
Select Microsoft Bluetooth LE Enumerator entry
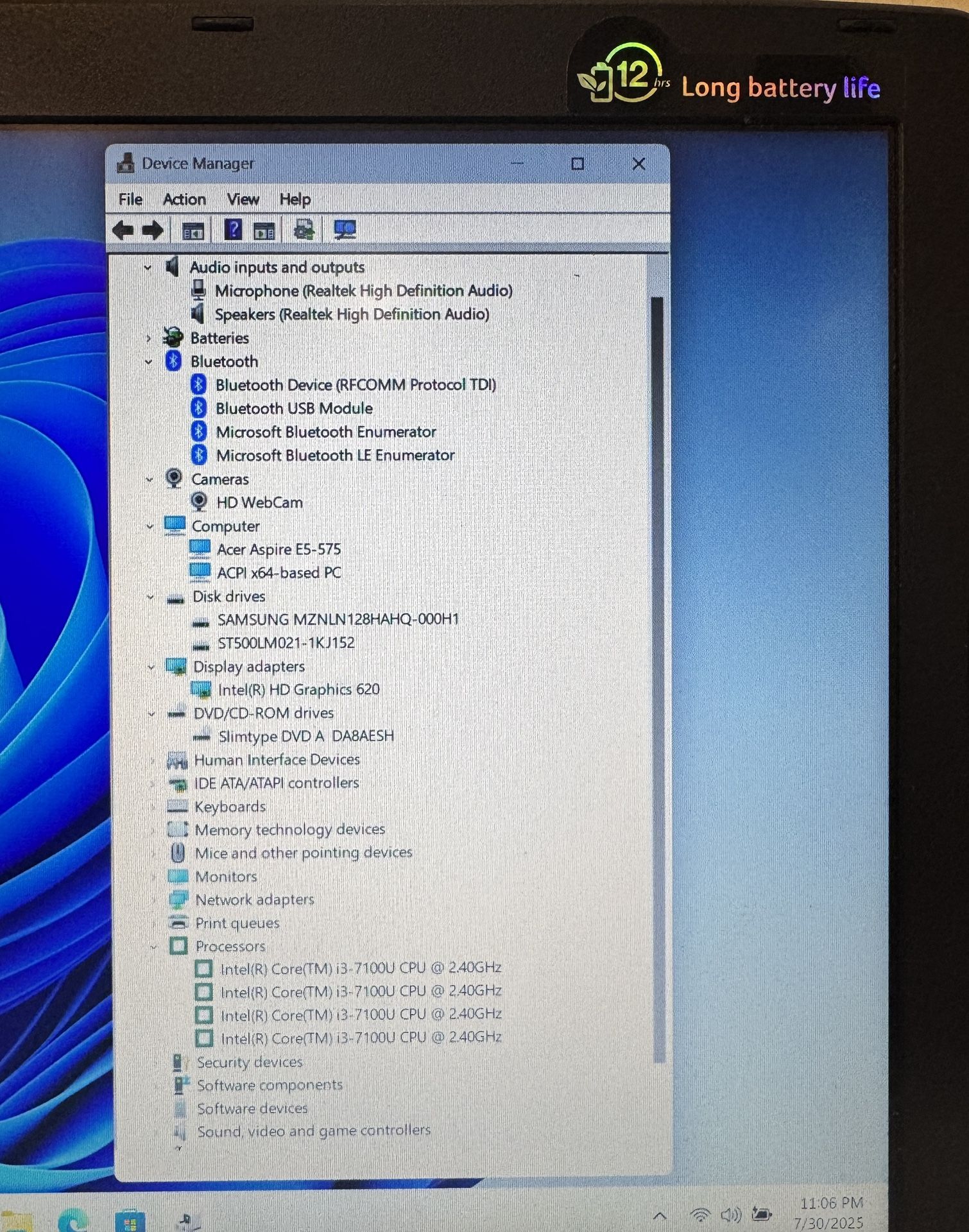point(335,456)
